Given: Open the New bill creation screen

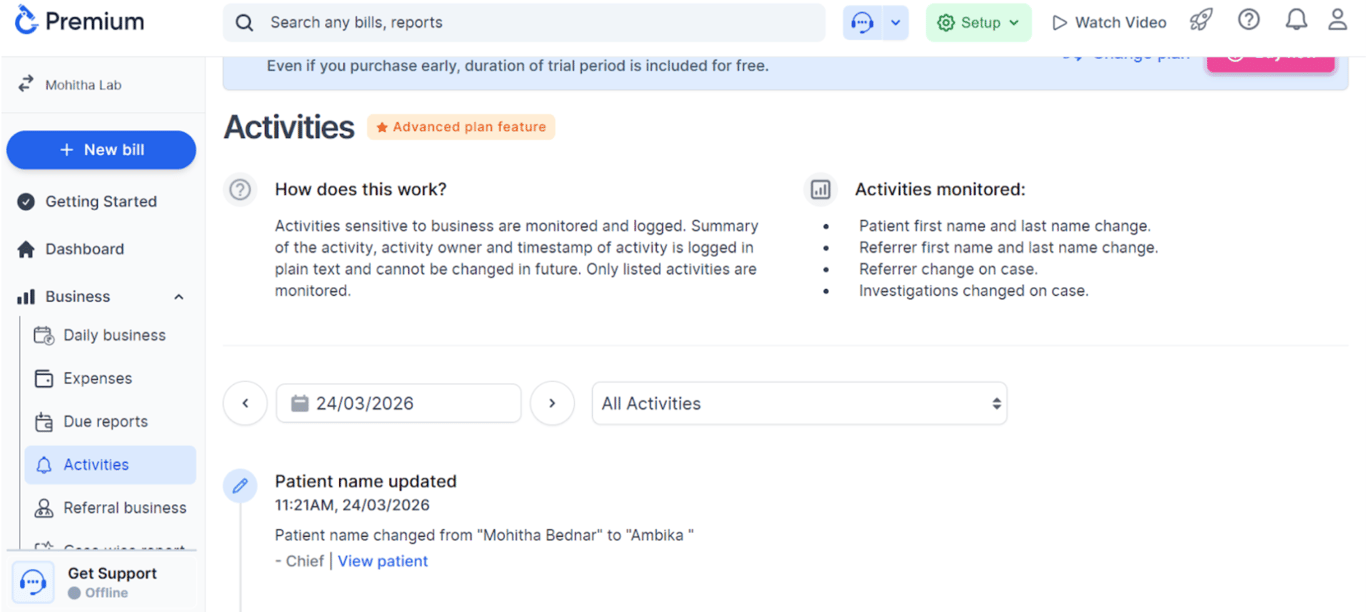Looking at the screenshot, I should 100,150.
